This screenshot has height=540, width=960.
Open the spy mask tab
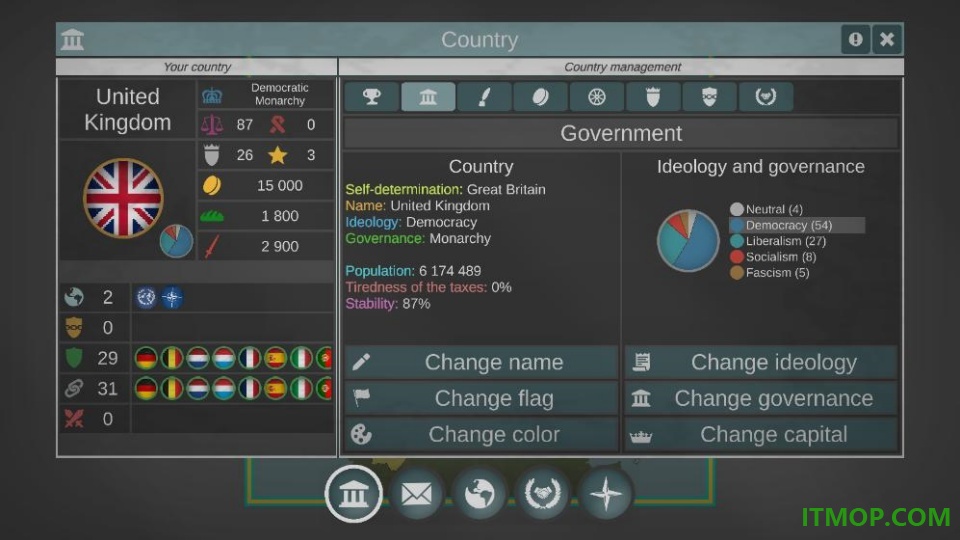pos(710,97)
